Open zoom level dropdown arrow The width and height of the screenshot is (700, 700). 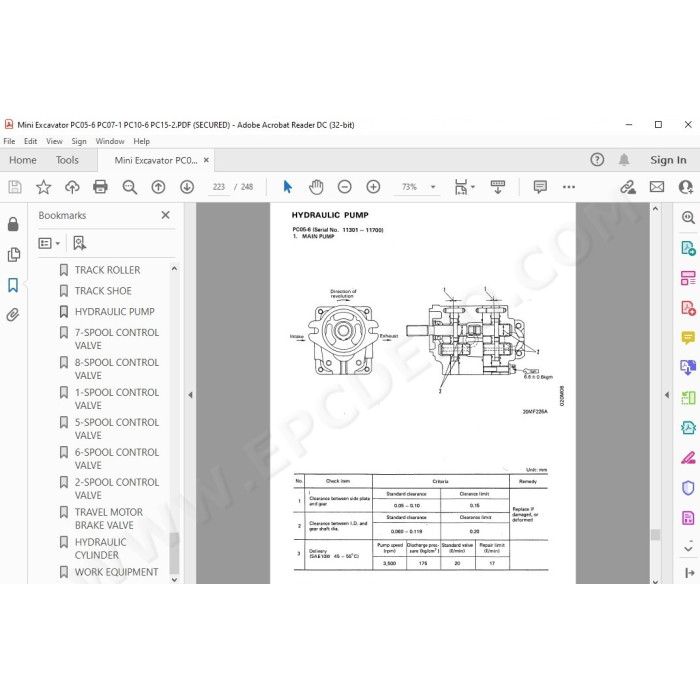click(433, 187)
